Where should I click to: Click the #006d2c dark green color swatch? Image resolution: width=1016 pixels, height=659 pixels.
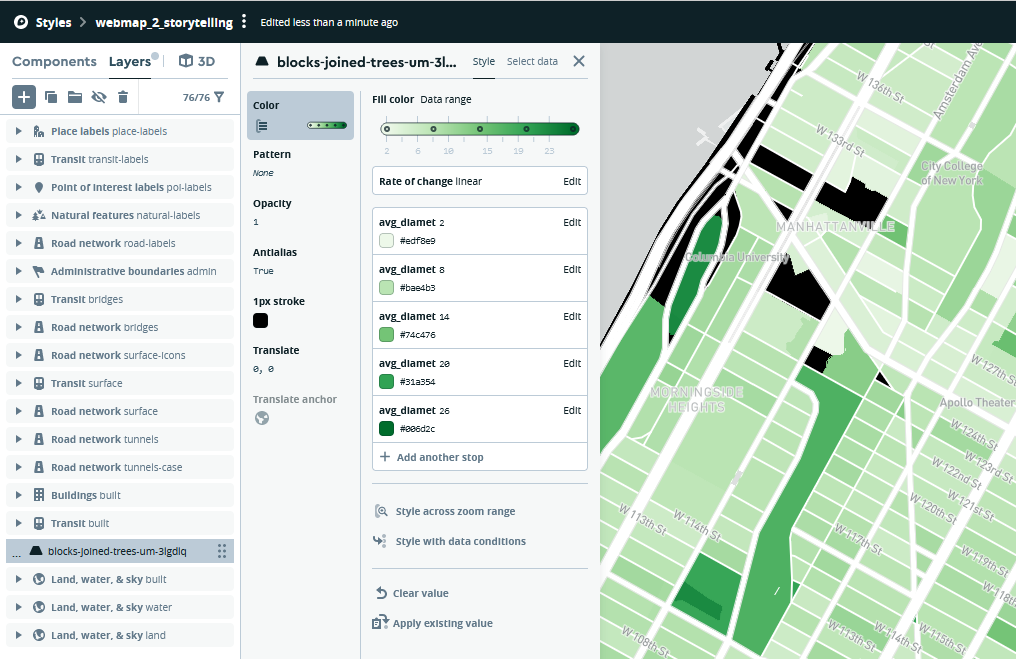(387, 428)
